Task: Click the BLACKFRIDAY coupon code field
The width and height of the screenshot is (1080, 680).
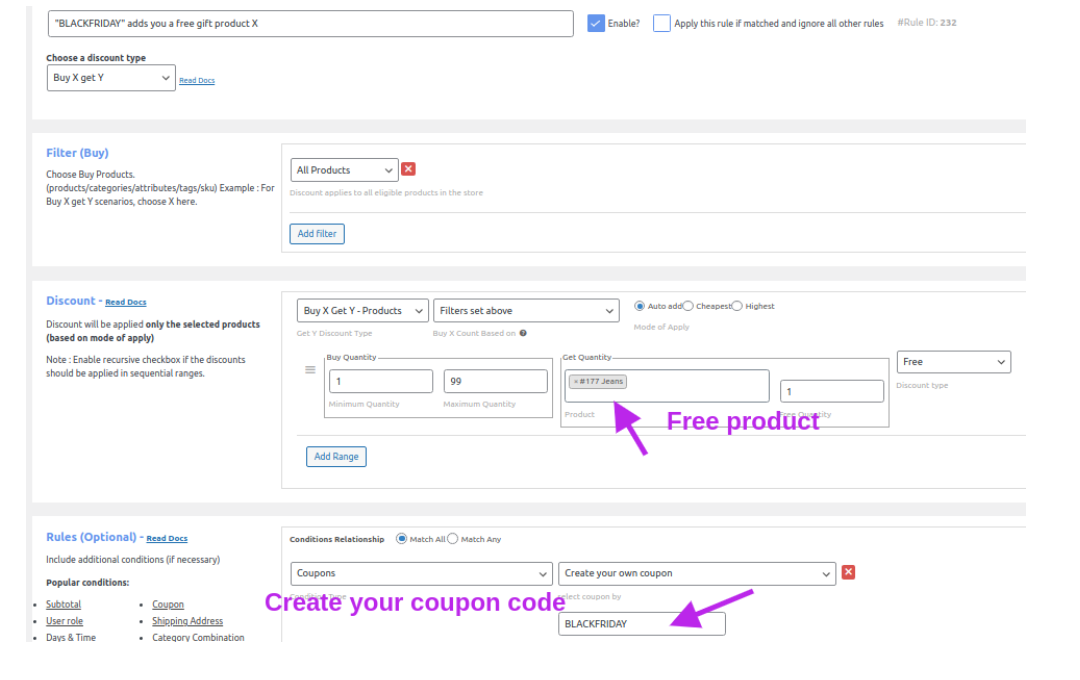Action: (641, 624)
